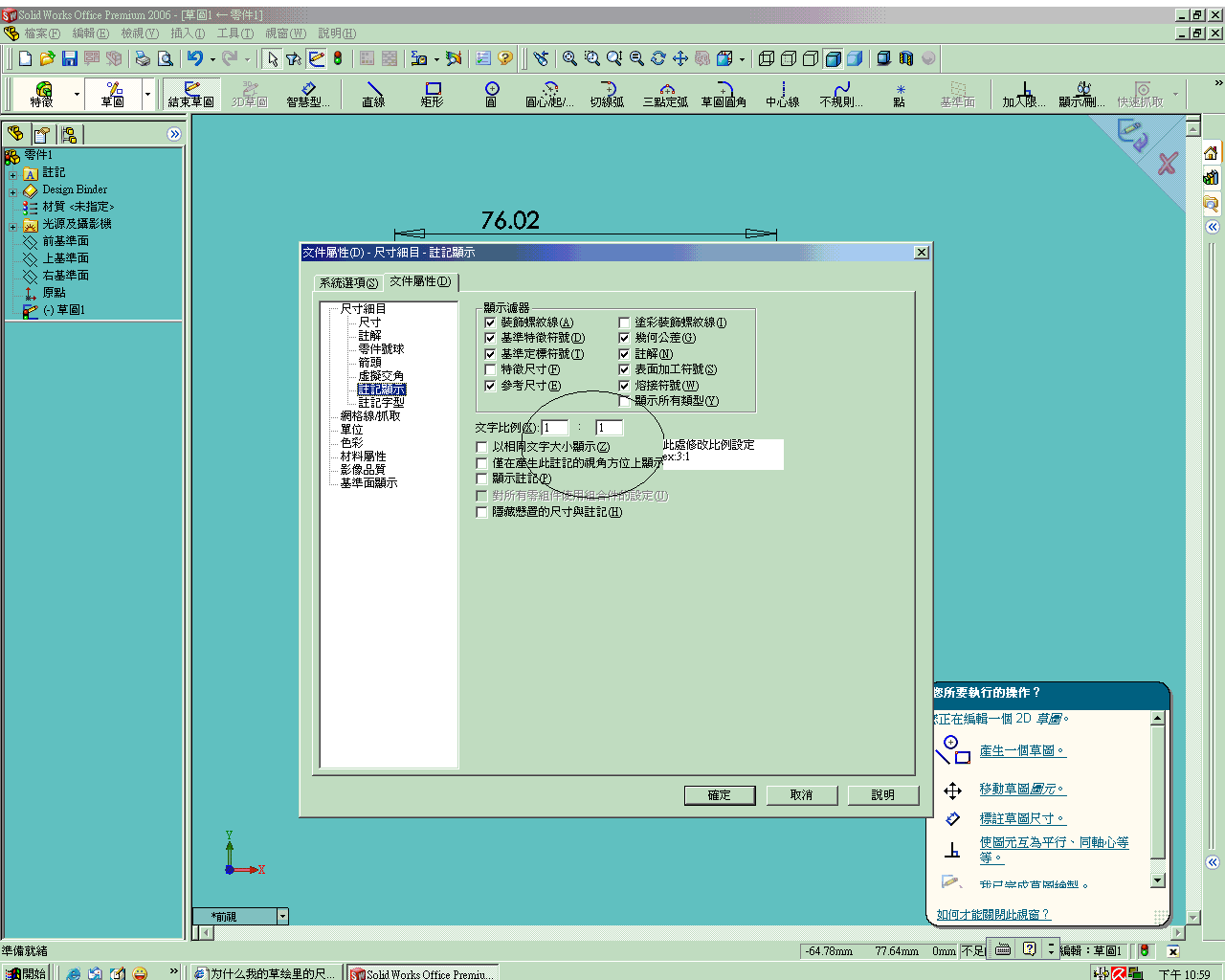Switch to Shaded With Edges display
Image resolution: width=1225 pixels, height=980 pixels.
click(x=833, y=58)
